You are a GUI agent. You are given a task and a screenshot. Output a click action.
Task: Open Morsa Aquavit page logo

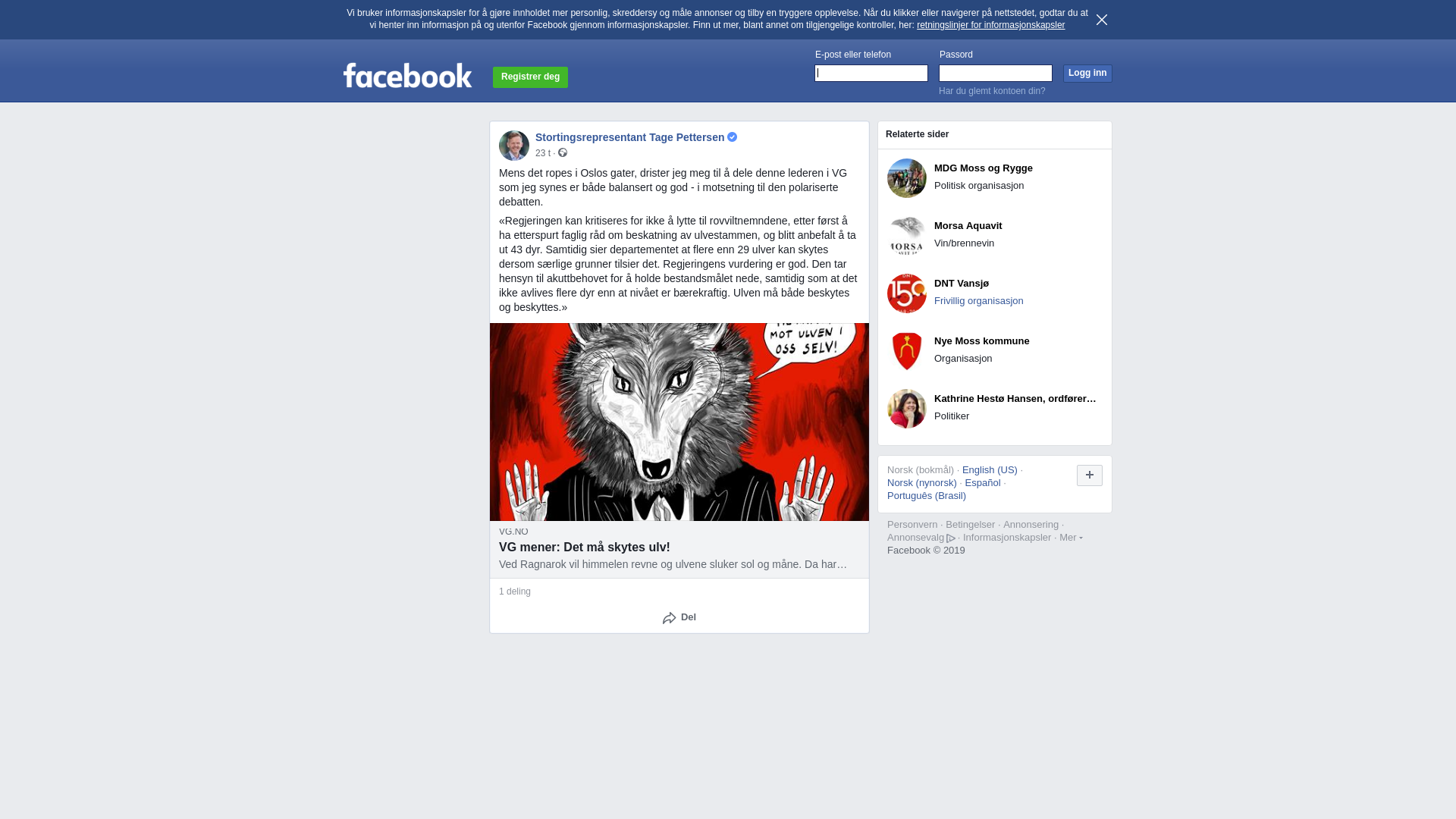click(x=907, y=236)
